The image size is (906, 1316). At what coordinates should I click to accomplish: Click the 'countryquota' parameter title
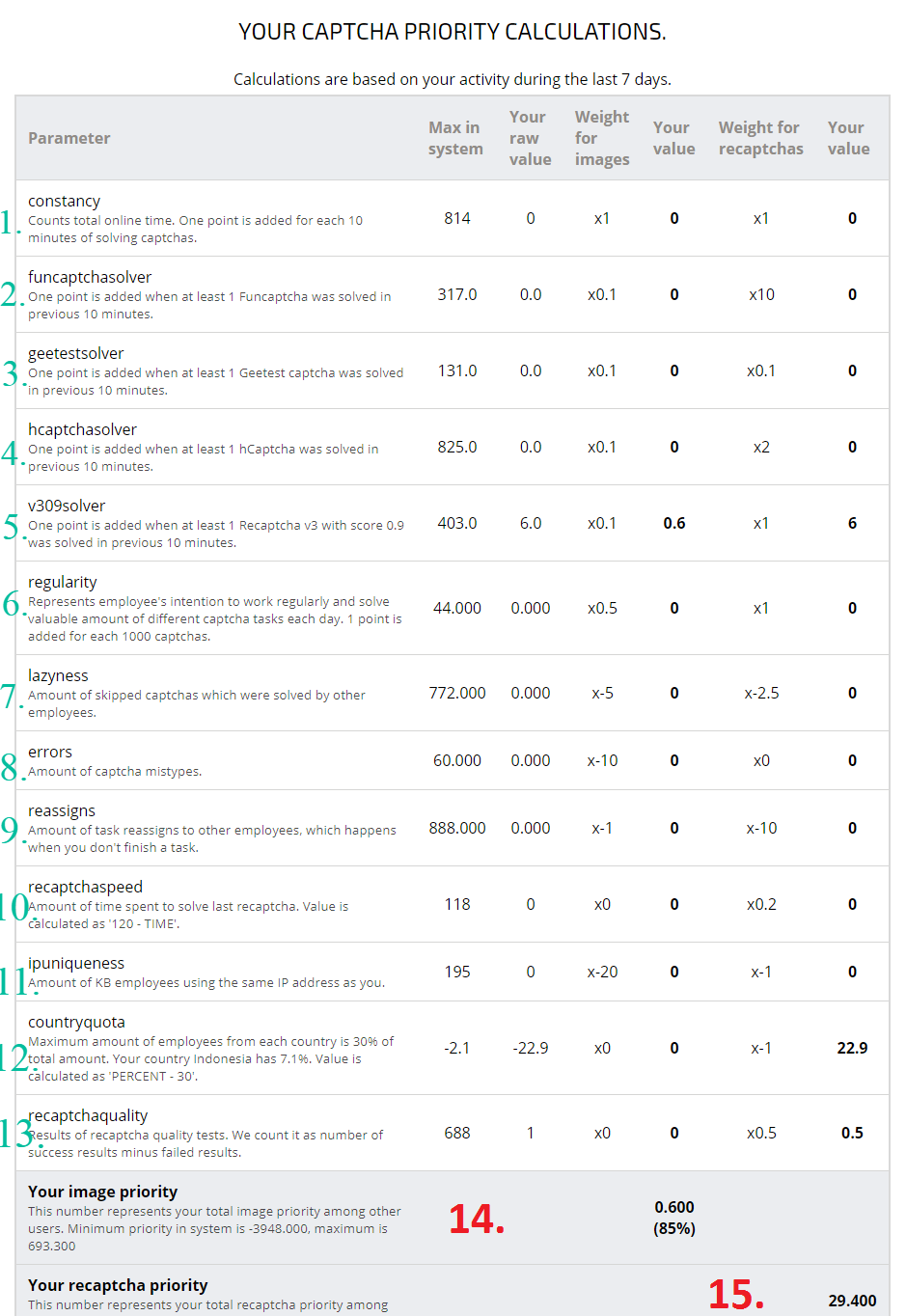(76, 1022)
